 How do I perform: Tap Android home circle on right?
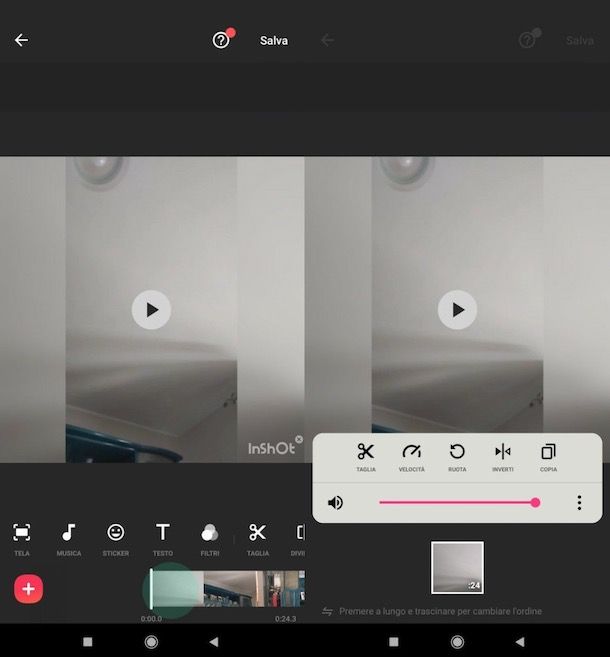458,641
